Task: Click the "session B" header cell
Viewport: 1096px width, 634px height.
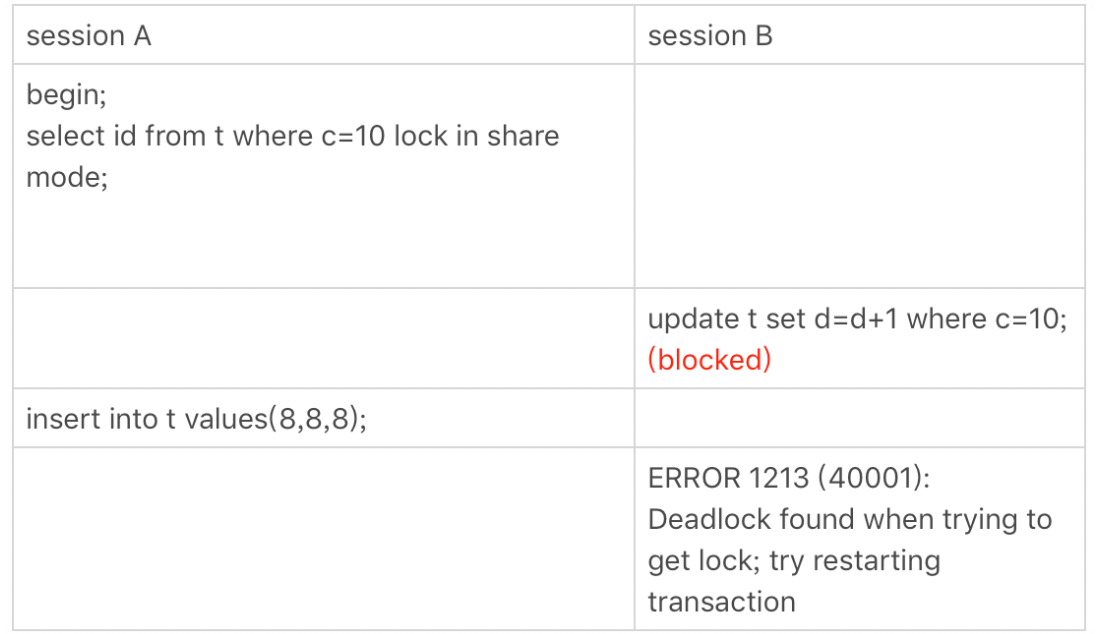Action: tap(710, 37)
